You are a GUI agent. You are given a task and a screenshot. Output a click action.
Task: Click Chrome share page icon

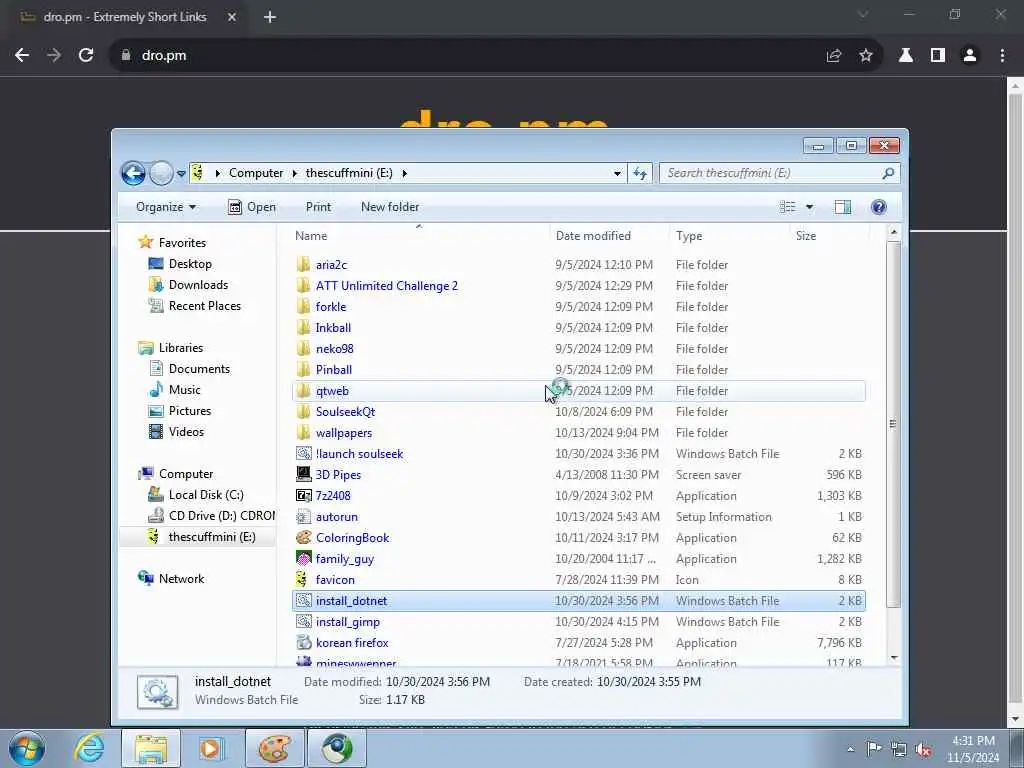[834, 56]
